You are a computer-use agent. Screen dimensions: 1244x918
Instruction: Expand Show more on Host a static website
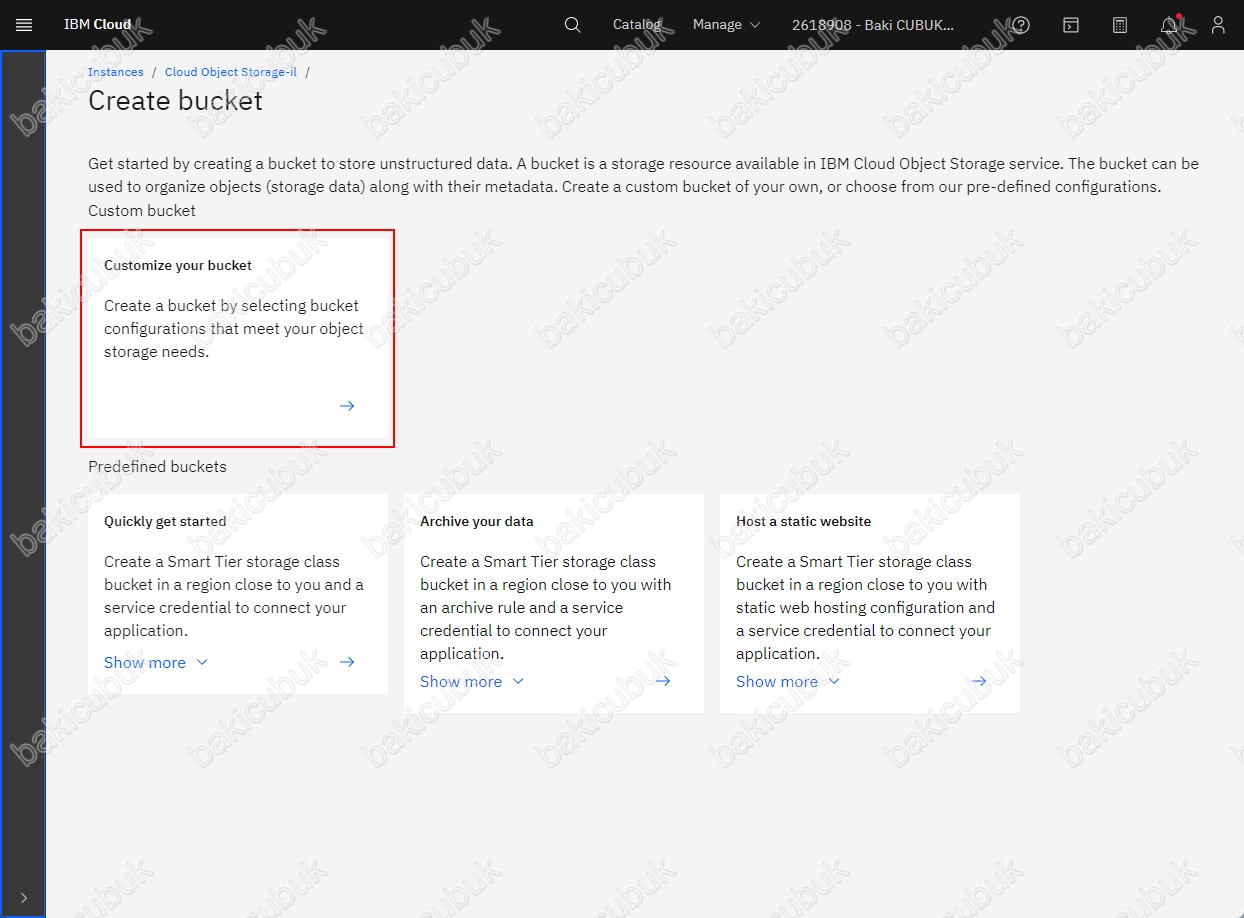[x=788, y=681]
